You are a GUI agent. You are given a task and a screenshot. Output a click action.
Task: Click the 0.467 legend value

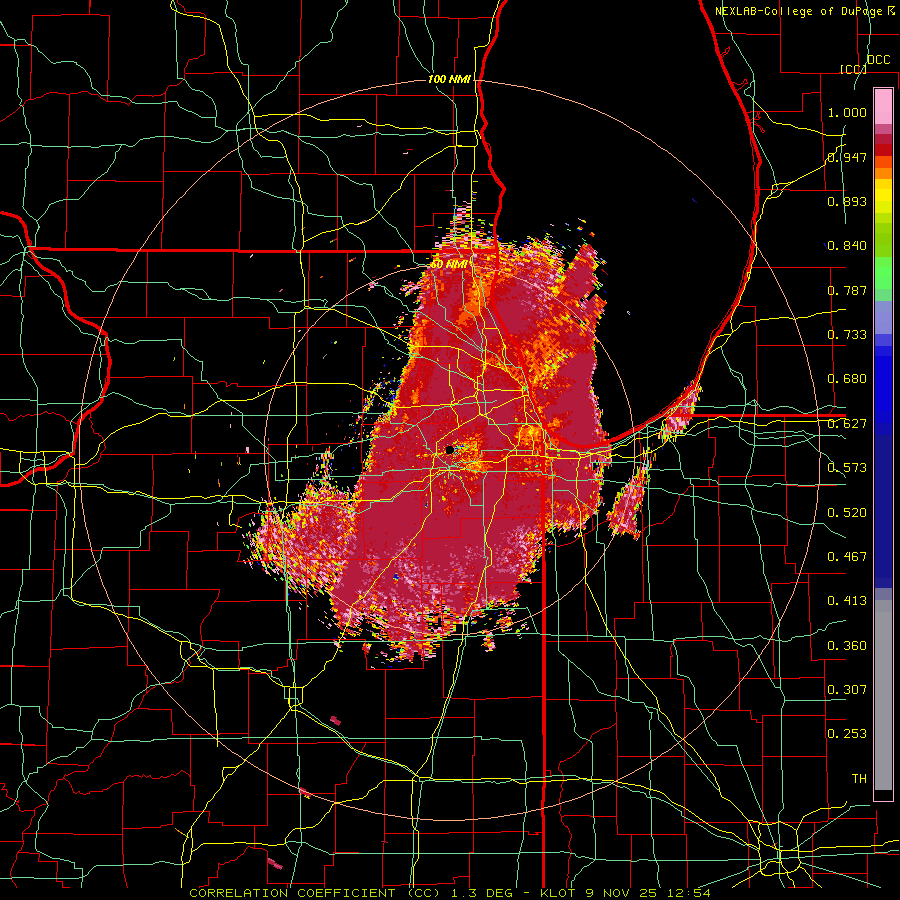(847, 557)
